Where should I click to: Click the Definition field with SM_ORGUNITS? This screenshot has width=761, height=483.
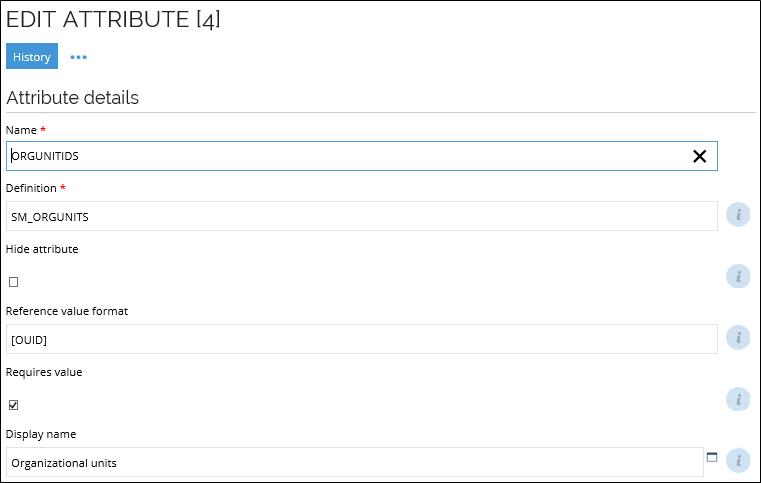[362, 217]
